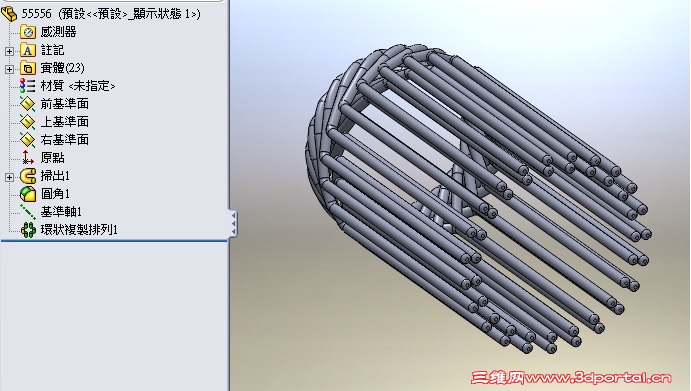691x391 pixels.
Task: Select 感測器 text in feature tree
Action: tap(58, 32)
